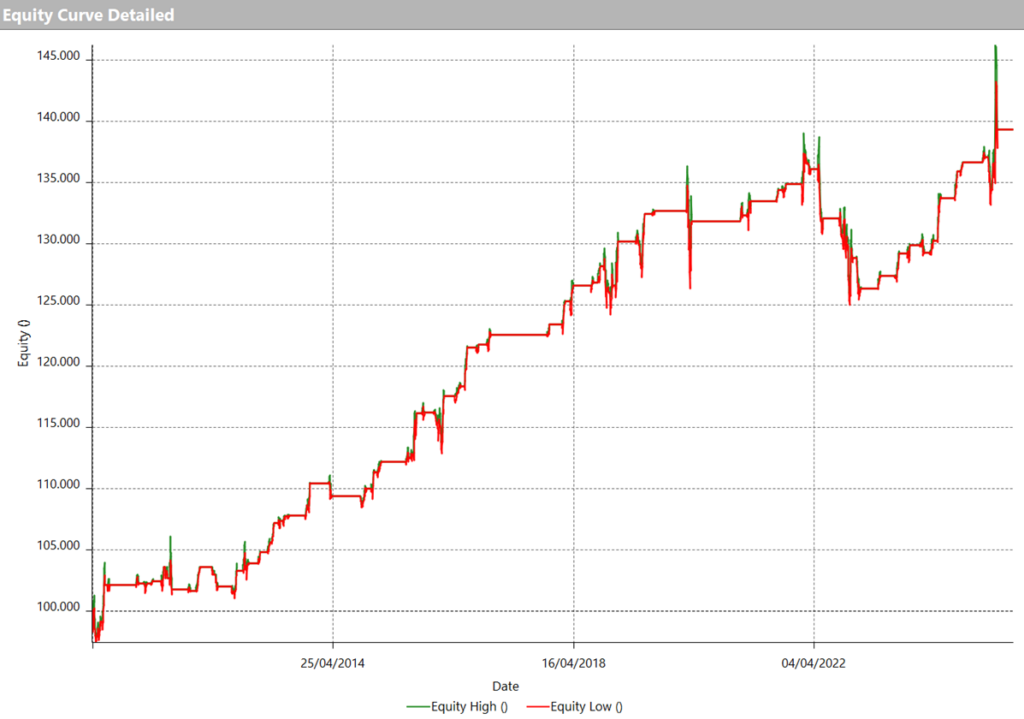The height and width of the screenshot is (719, 1024).
Task: Click the 130.000 axis value
Action: [x=58, y=240]
